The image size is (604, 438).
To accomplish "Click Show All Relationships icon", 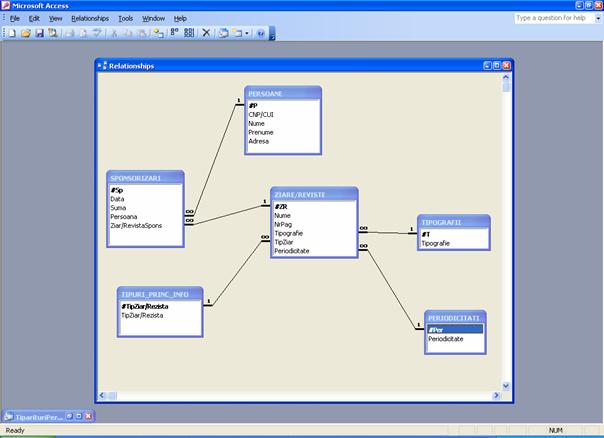I will 189,33.
